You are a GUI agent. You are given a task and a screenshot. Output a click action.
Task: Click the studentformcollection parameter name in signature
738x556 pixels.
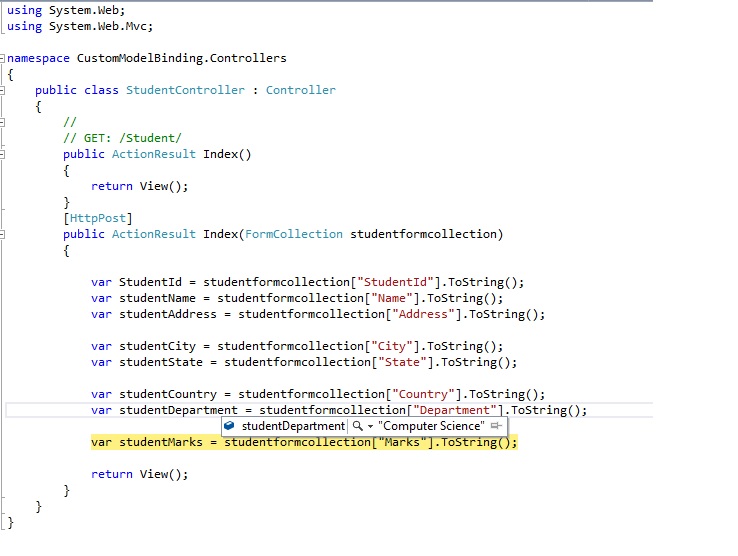click(x=423, y=234)
